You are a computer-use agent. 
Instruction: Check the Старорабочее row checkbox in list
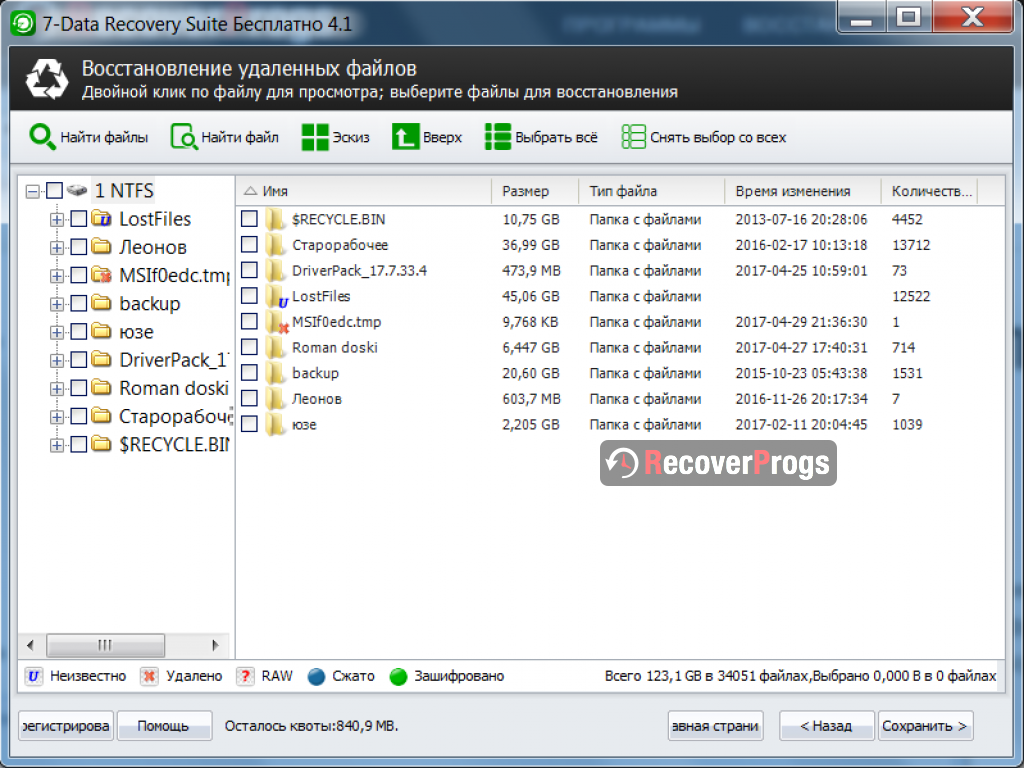tap(249, 245)
